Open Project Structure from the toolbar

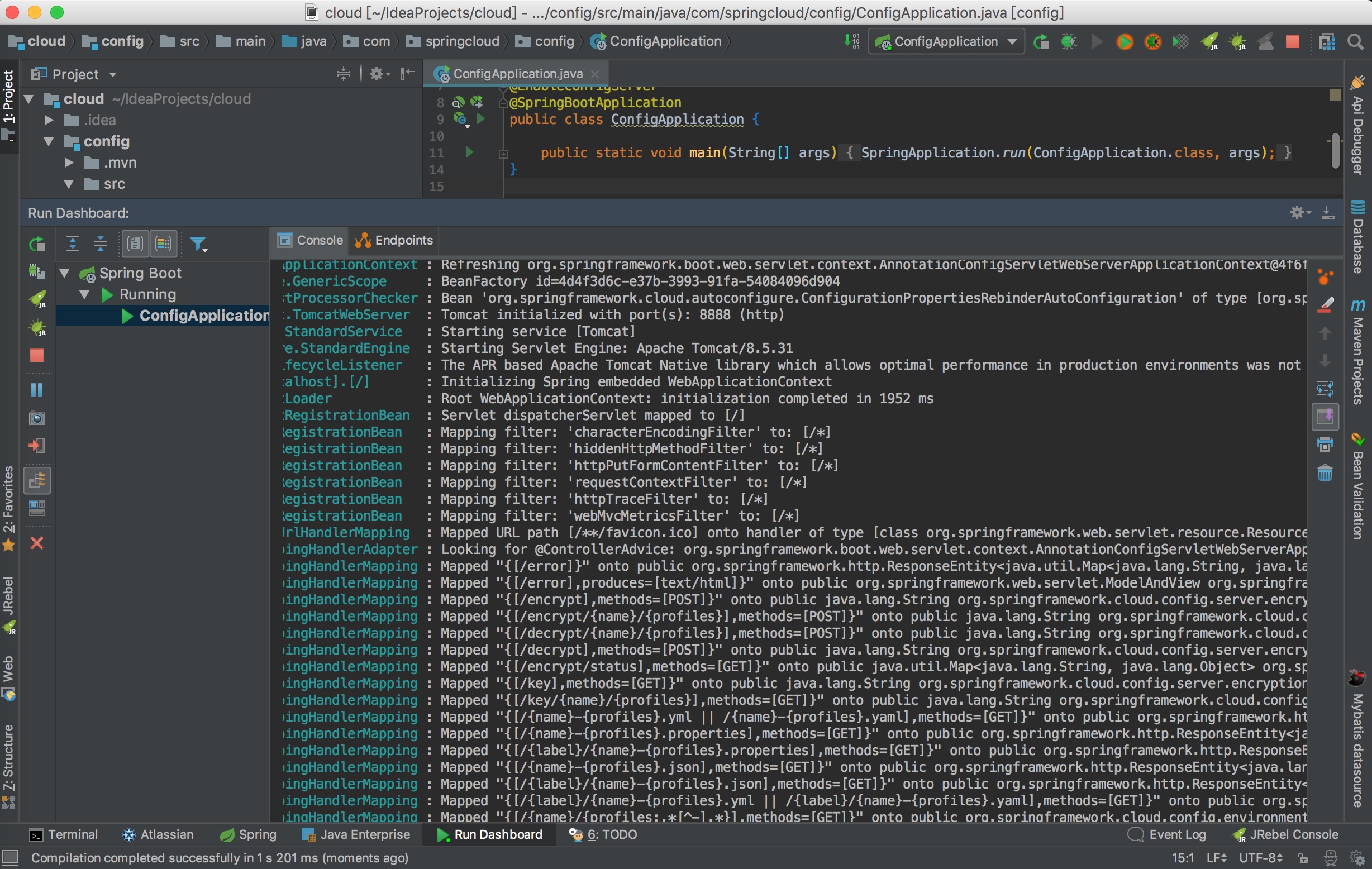[x=1327, y=41]
